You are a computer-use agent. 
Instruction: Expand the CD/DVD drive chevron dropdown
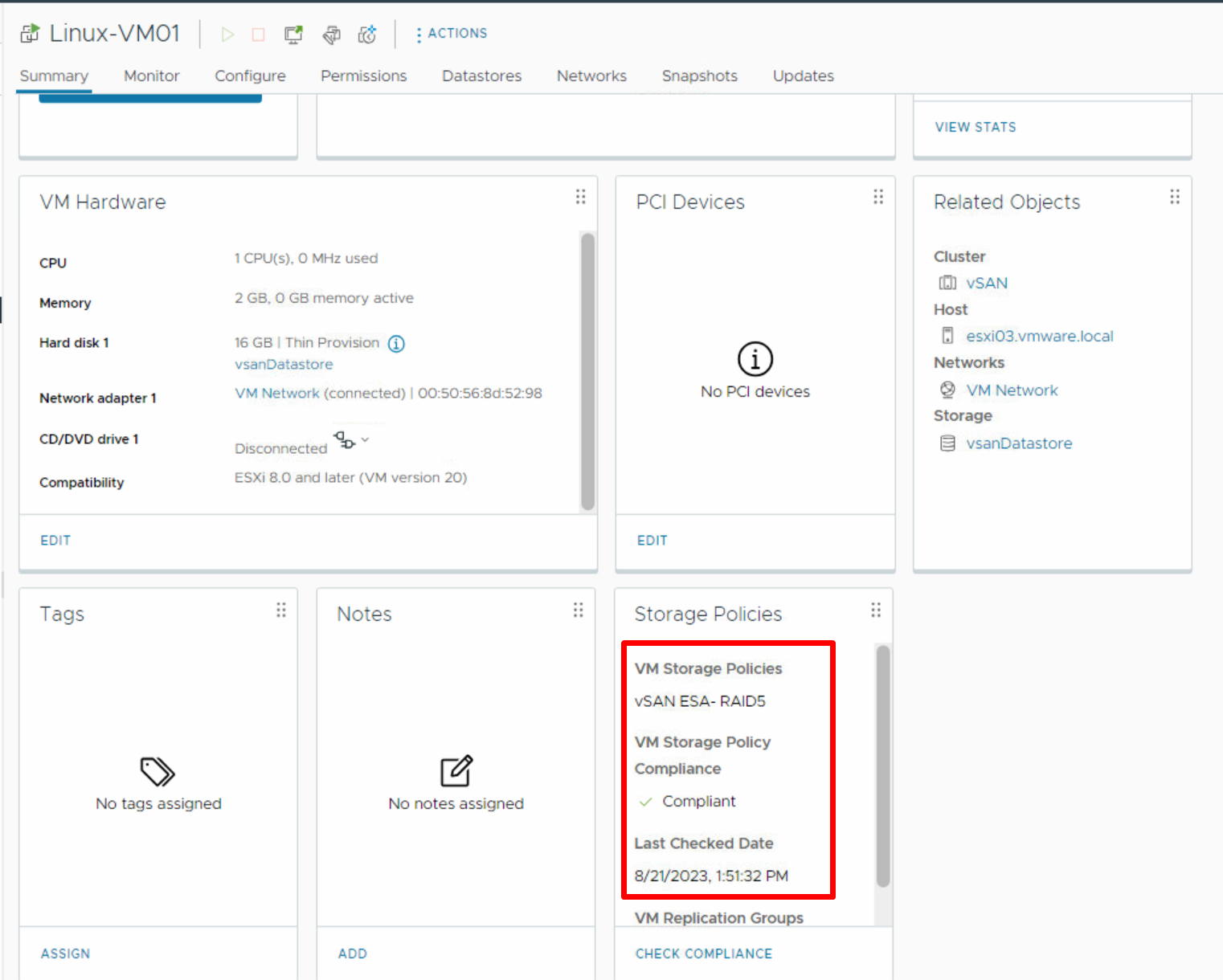click(x=365, y=439)
